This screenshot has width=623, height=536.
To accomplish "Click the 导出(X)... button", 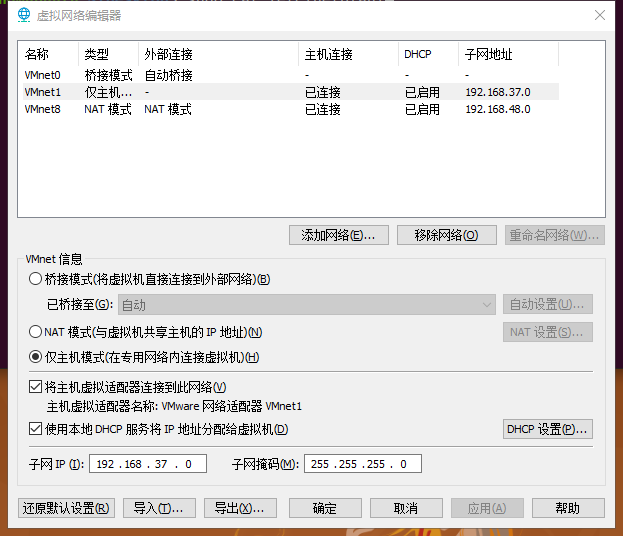I will point(240,508).
